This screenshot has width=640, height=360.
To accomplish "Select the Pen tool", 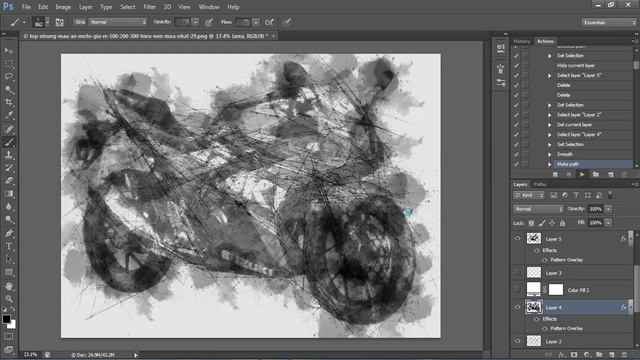I will [9, 233].
